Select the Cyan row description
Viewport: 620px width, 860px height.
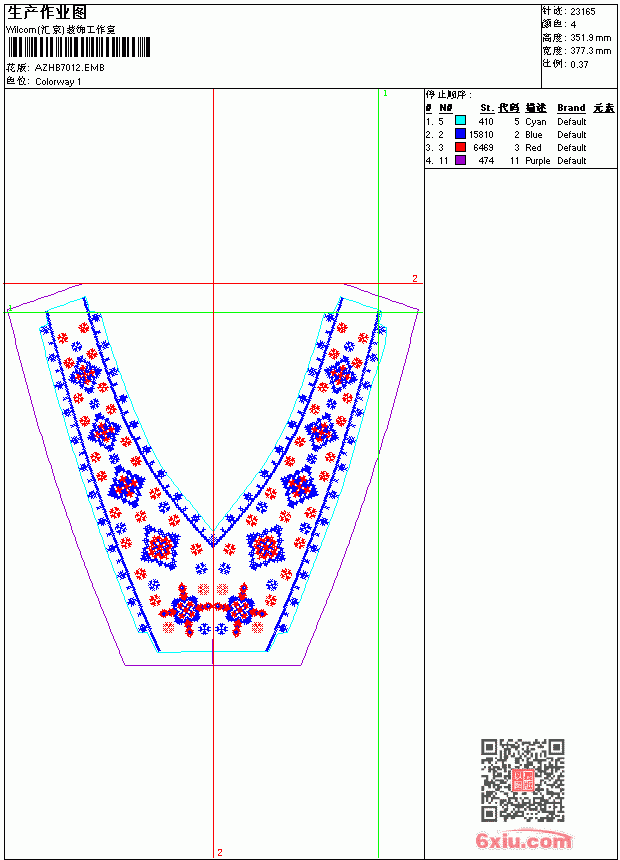[x=536, y=122]
